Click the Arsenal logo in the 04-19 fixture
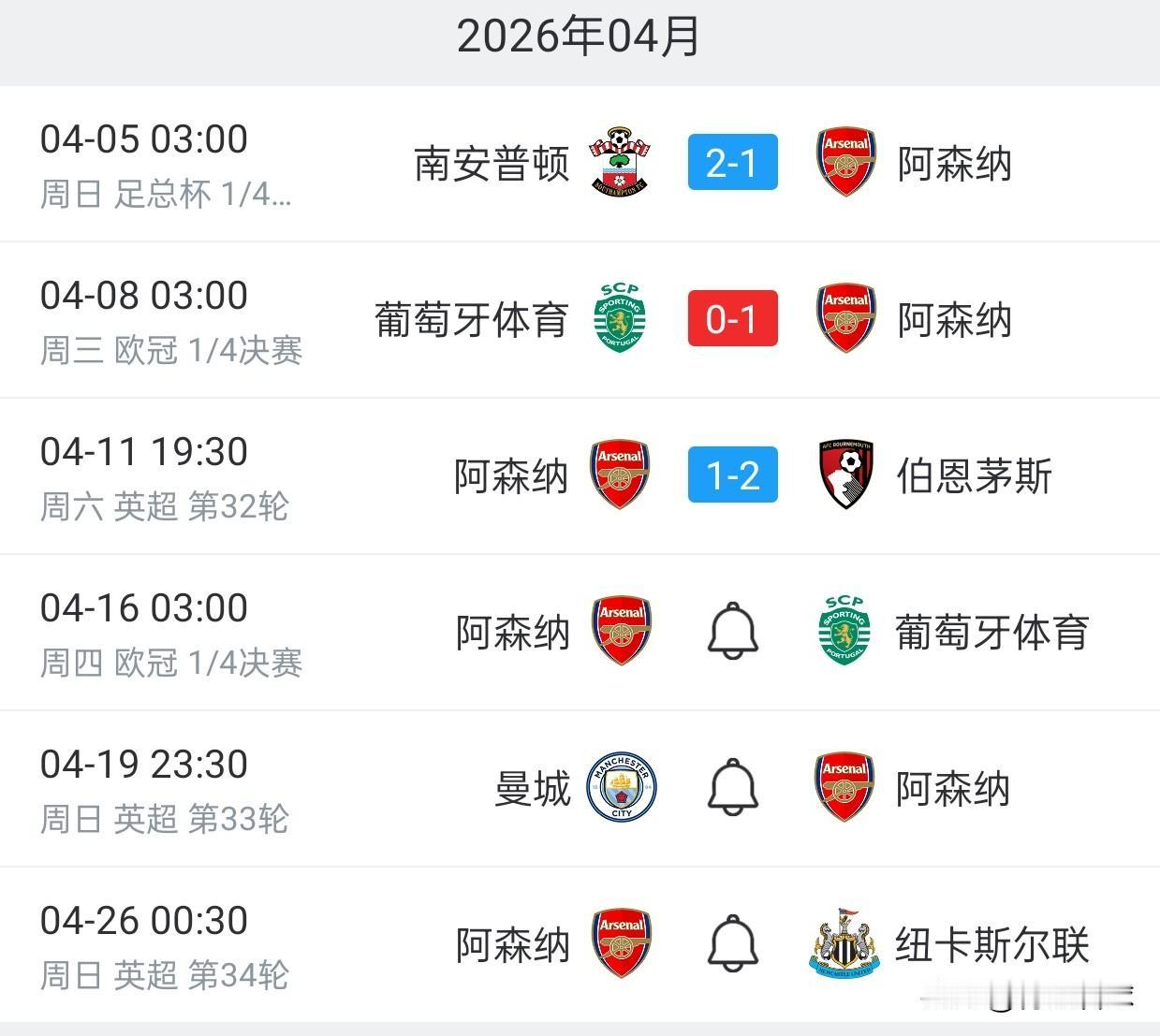1160x1036 pixels. [844, 787]
